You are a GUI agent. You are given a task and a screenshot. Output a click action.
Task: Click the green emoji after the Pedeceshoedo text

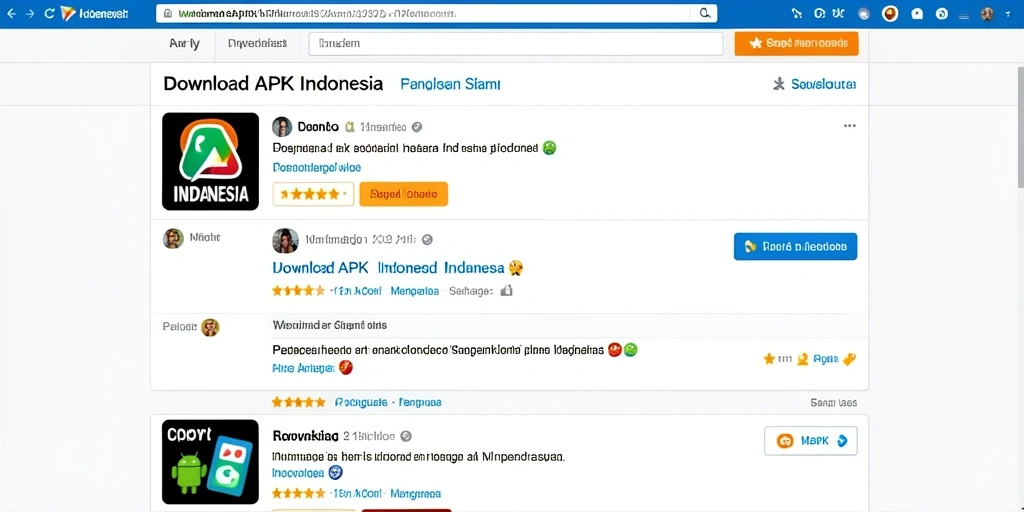click(x=630, y=349)
